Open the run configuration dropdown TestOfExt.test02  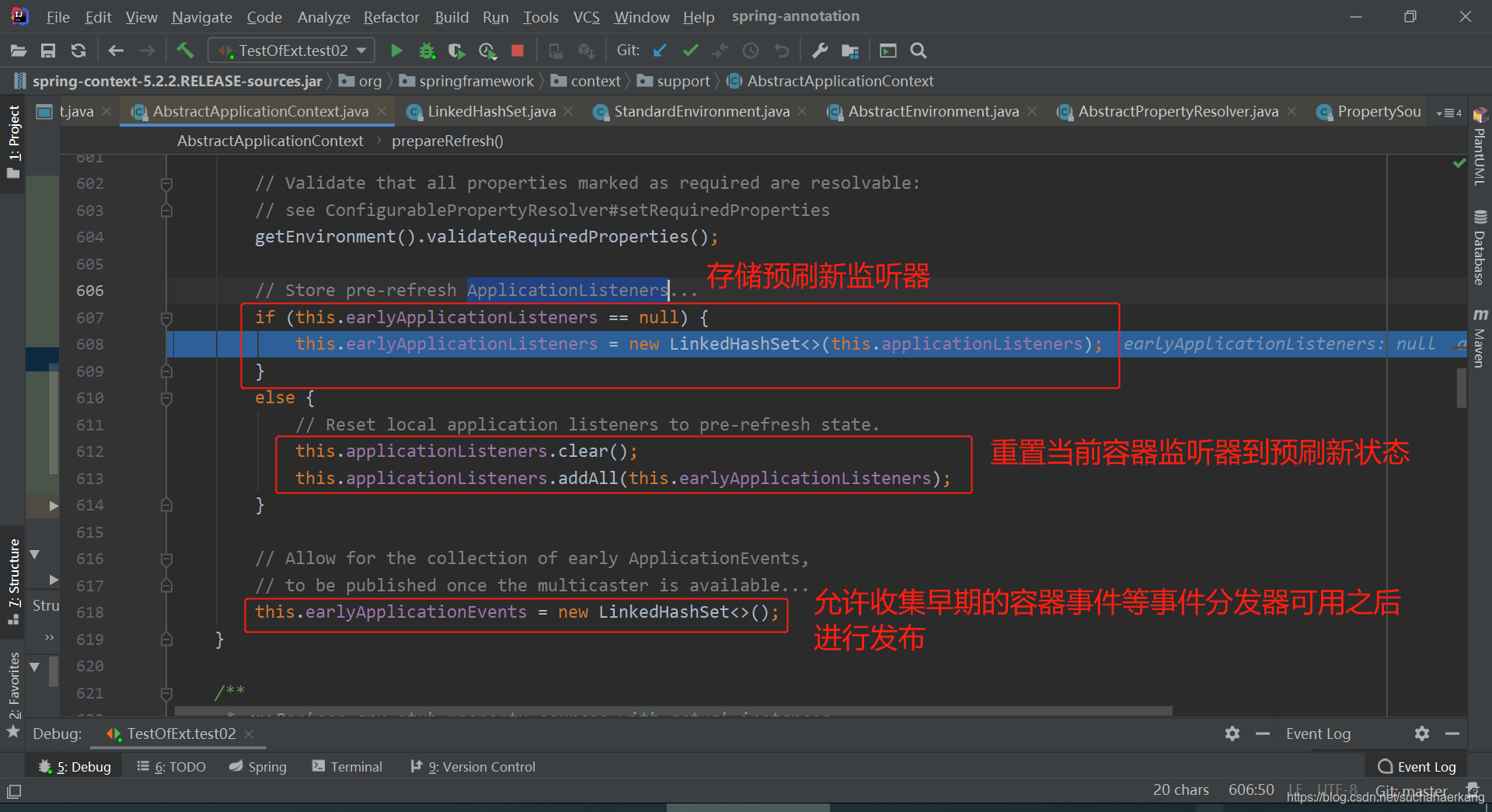291,51
